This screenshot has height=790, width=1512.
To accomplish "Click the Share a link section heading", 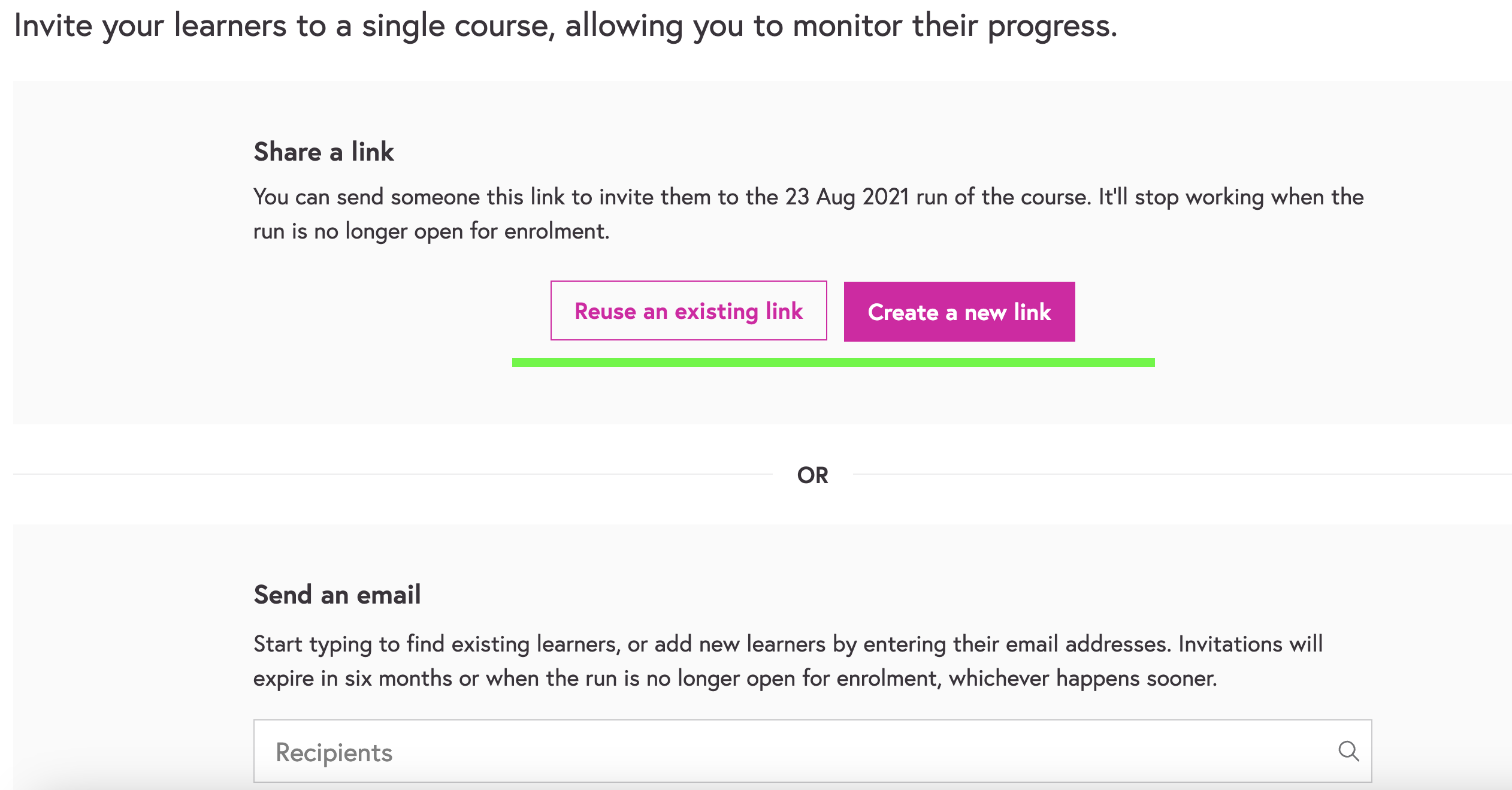I will 324,152.
